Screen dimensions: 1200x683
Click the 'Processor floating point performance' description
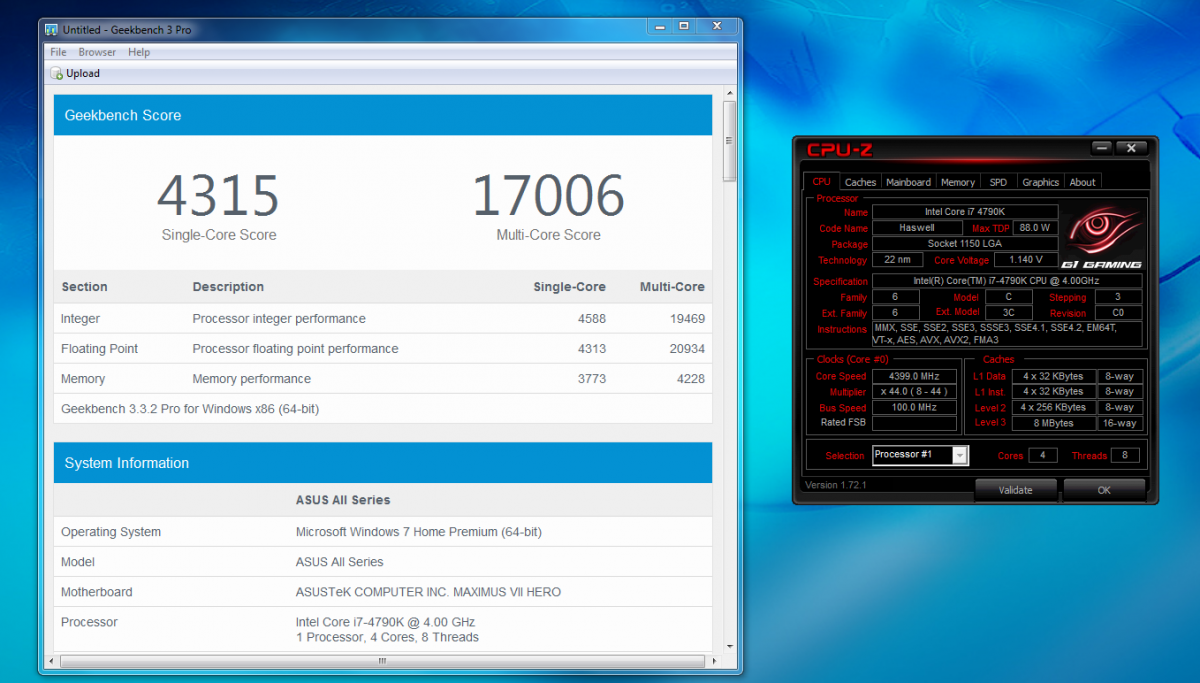[x=295, y=349]
